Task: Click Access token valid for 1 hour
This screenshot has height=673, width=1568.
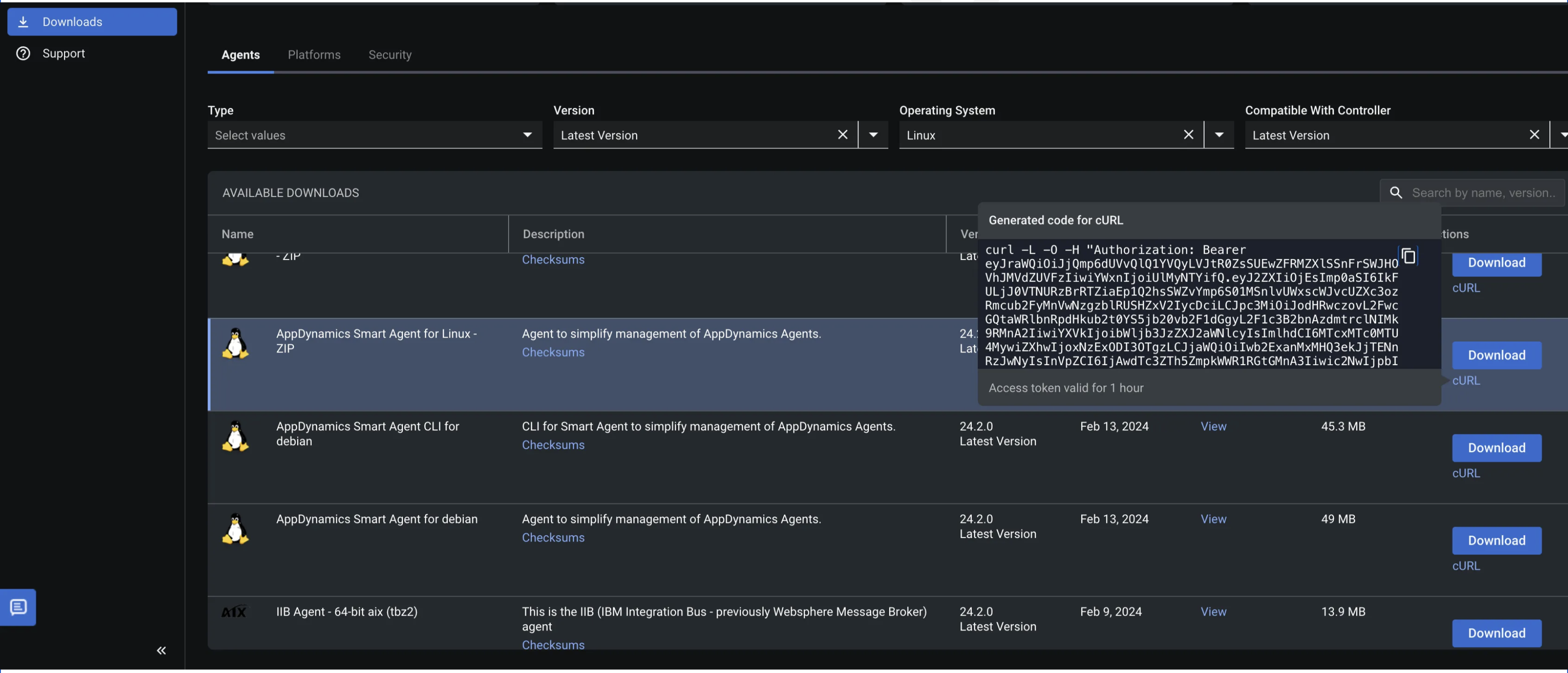Action: tap(1066, 388)
